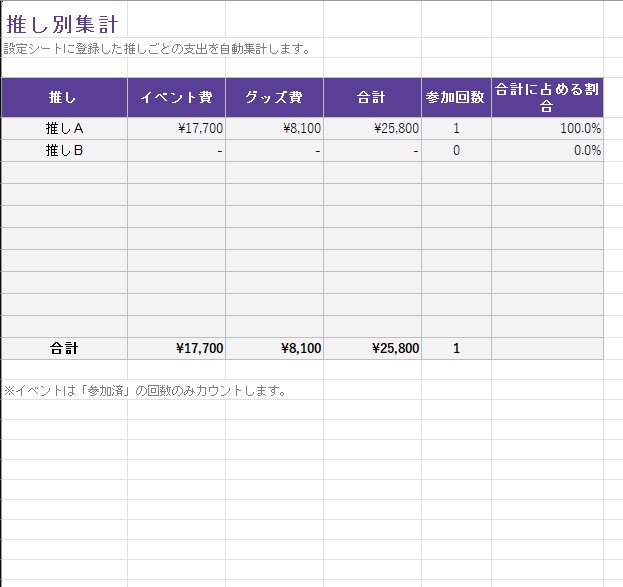Screen dimensions: 623x587
Task: Click the note about 参加済 counting
Action: click(145, 391)
